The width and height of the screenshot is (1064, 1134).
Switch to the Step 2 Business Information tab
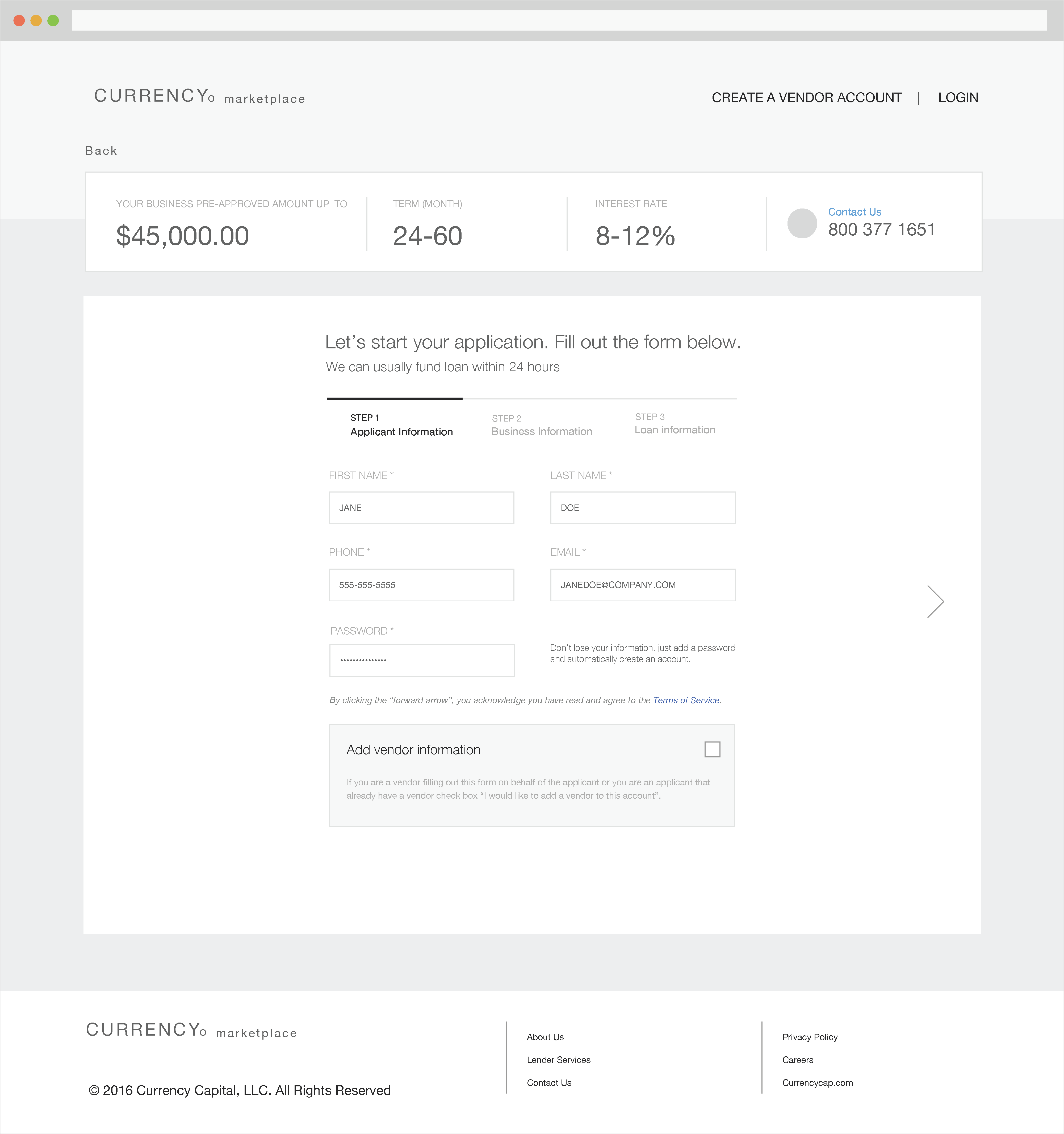541,425
